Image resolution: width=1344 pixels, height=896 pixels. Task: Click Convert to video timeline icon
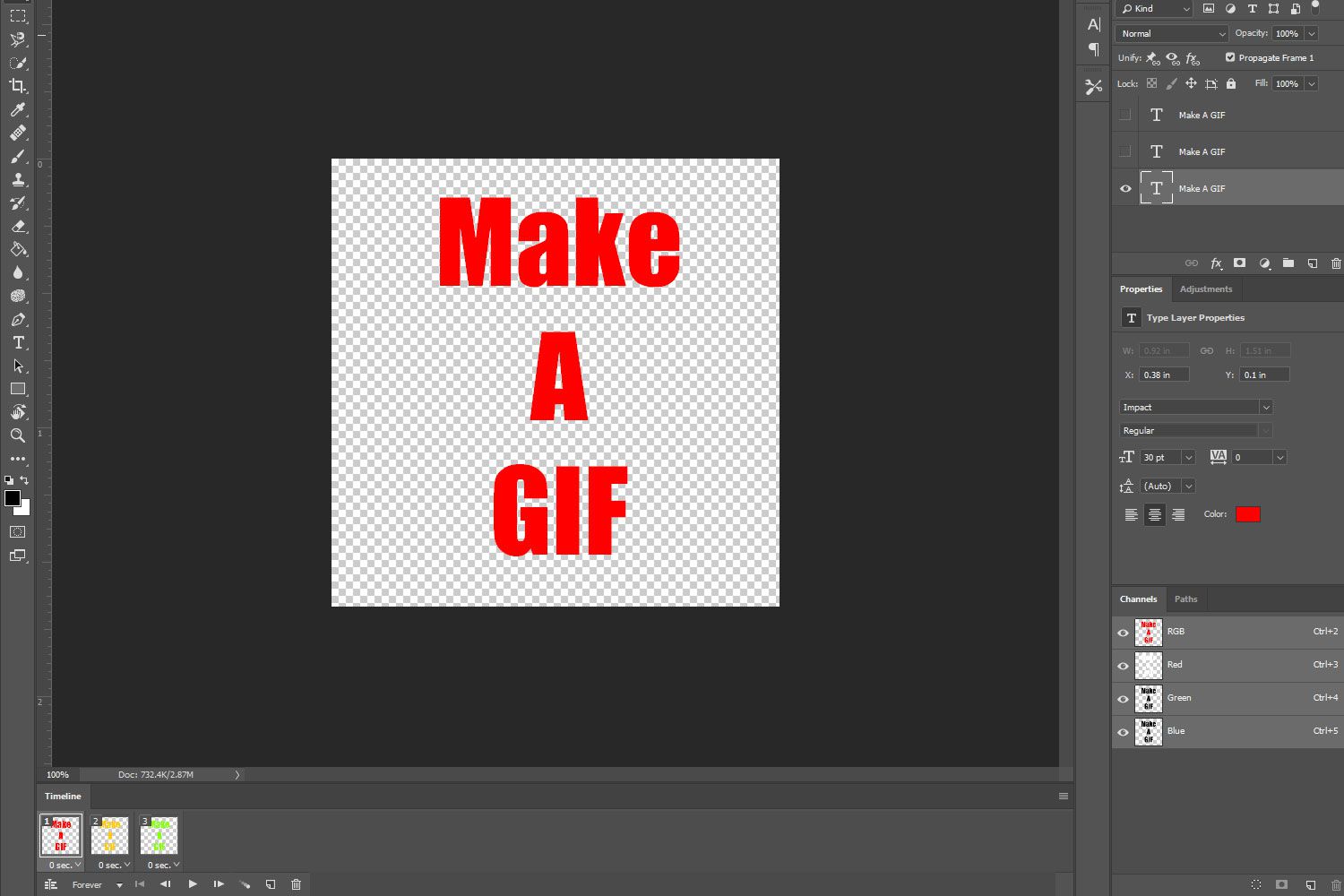[x=51, y=884]
